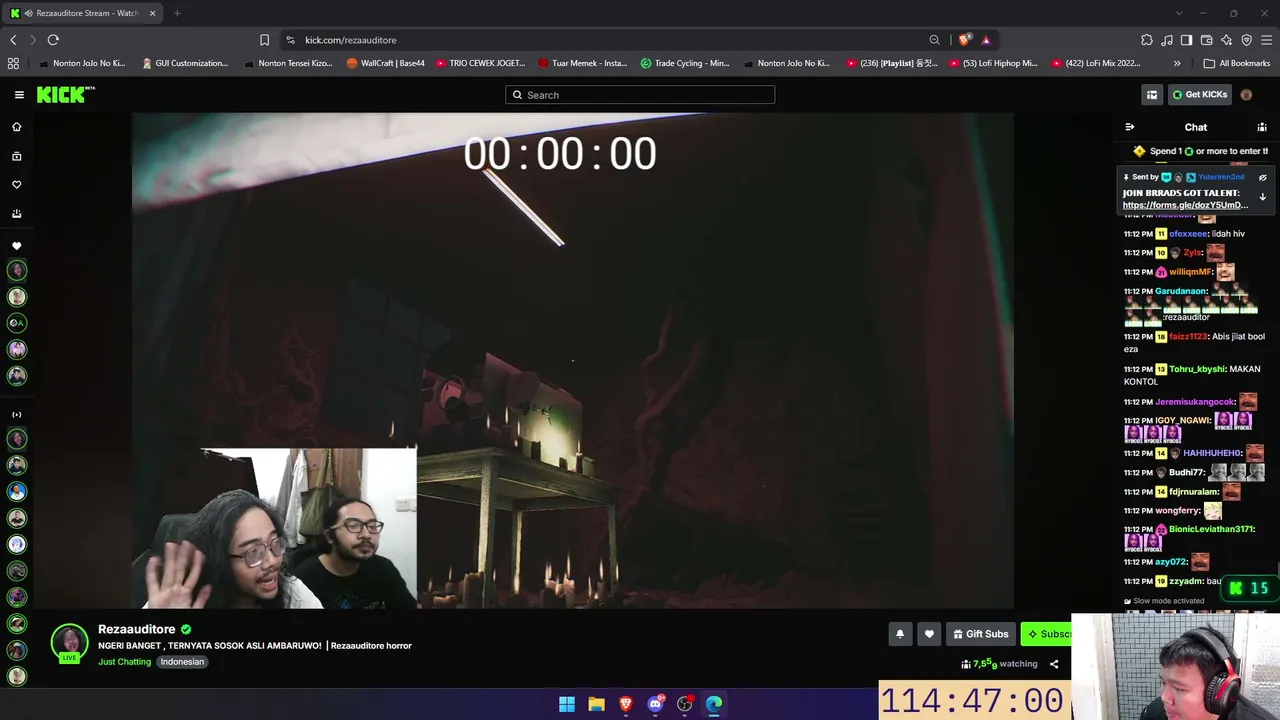Click username Garudanaon in chat
Image resolution: width=1280 pixels, height=720 pixels.
(1181, 291)
